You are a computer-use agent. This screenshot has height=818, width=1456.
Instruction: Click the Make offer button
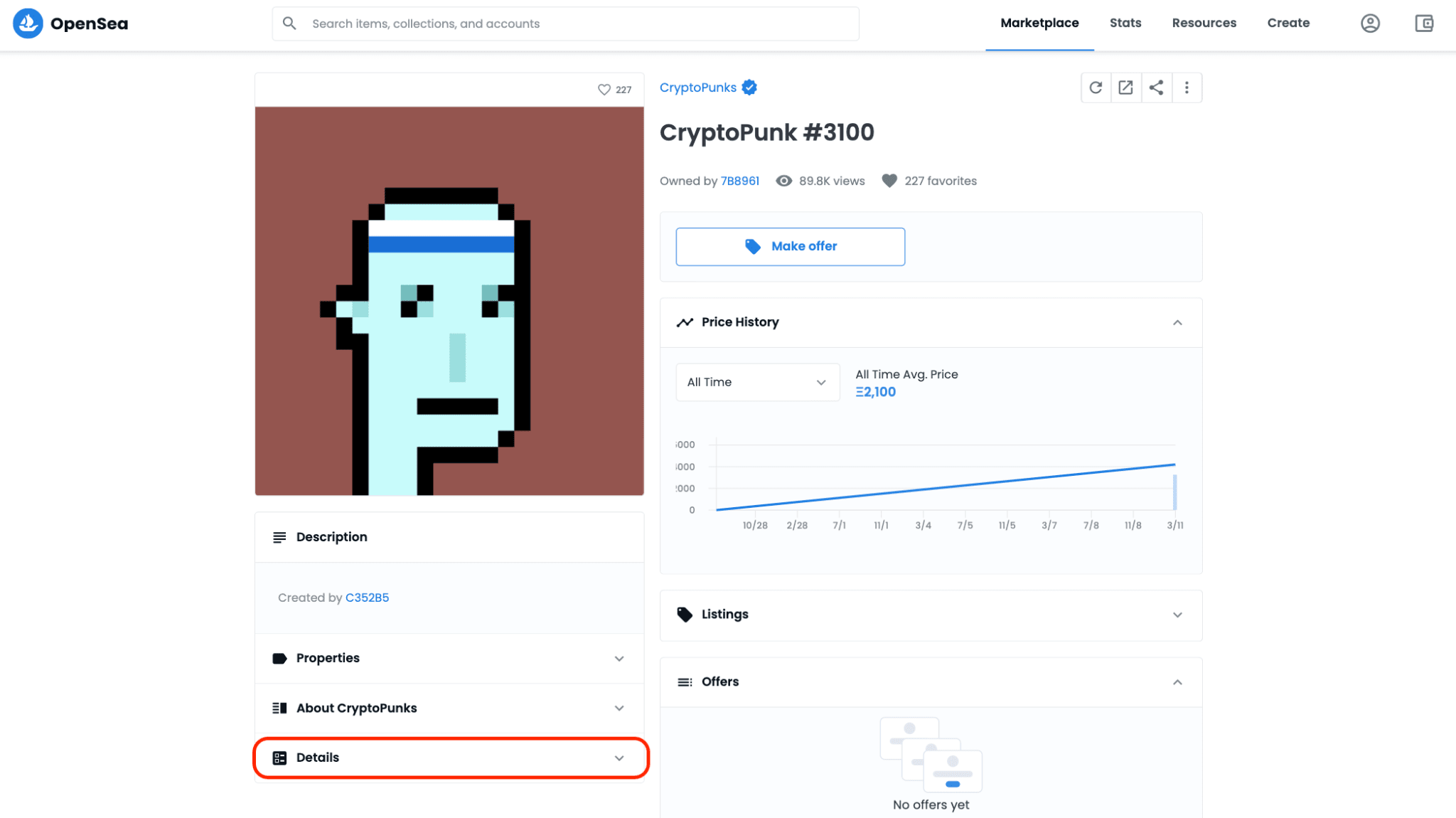point(790,246)
